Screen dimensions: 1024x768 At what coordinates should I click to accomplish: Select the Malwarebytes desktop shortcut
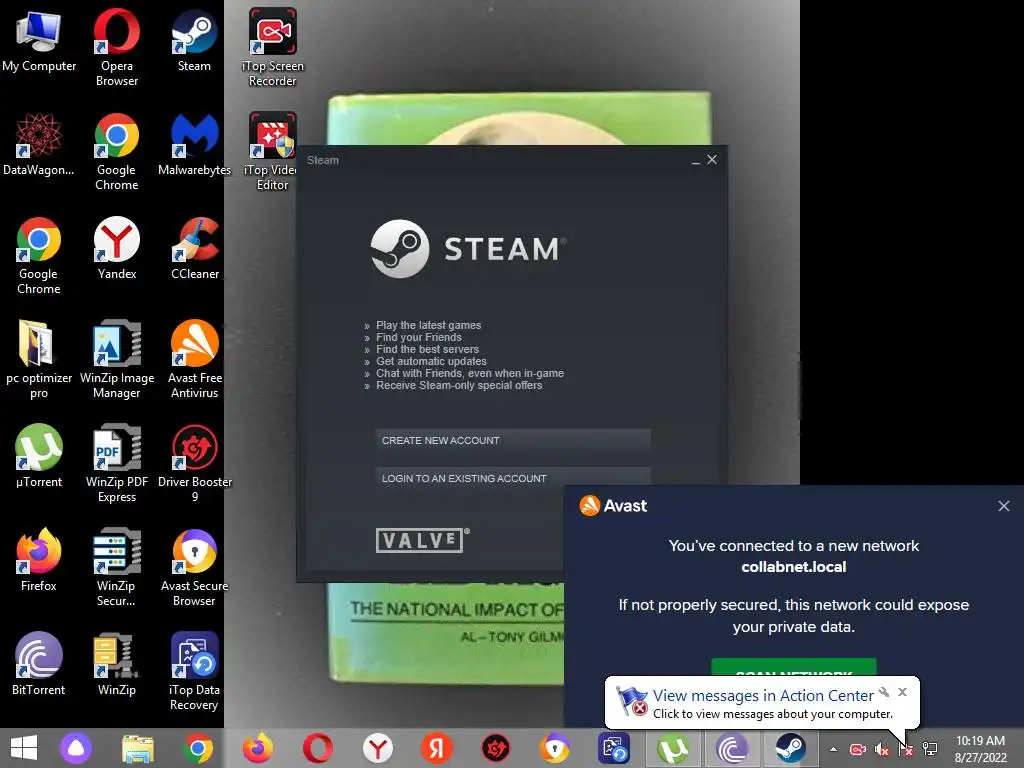(x=195, y=144)
